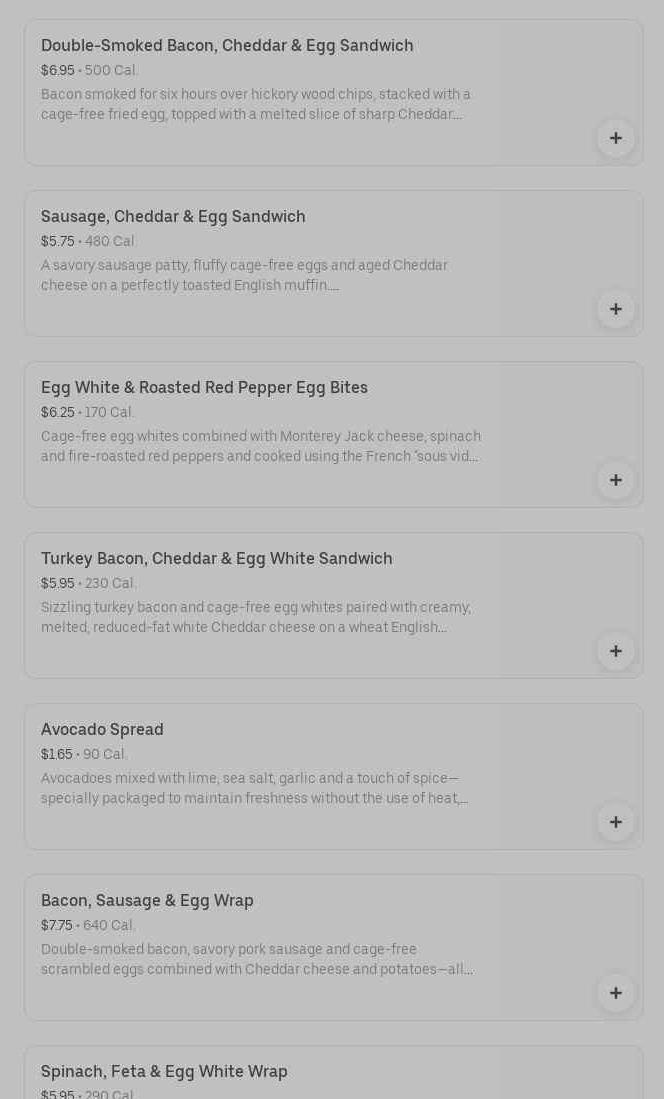Select the $7.75 640 Cal price line
Image resolution: width=664 pixels, height=1099 pixels.
pyautogui.click(x=88, y=925)
